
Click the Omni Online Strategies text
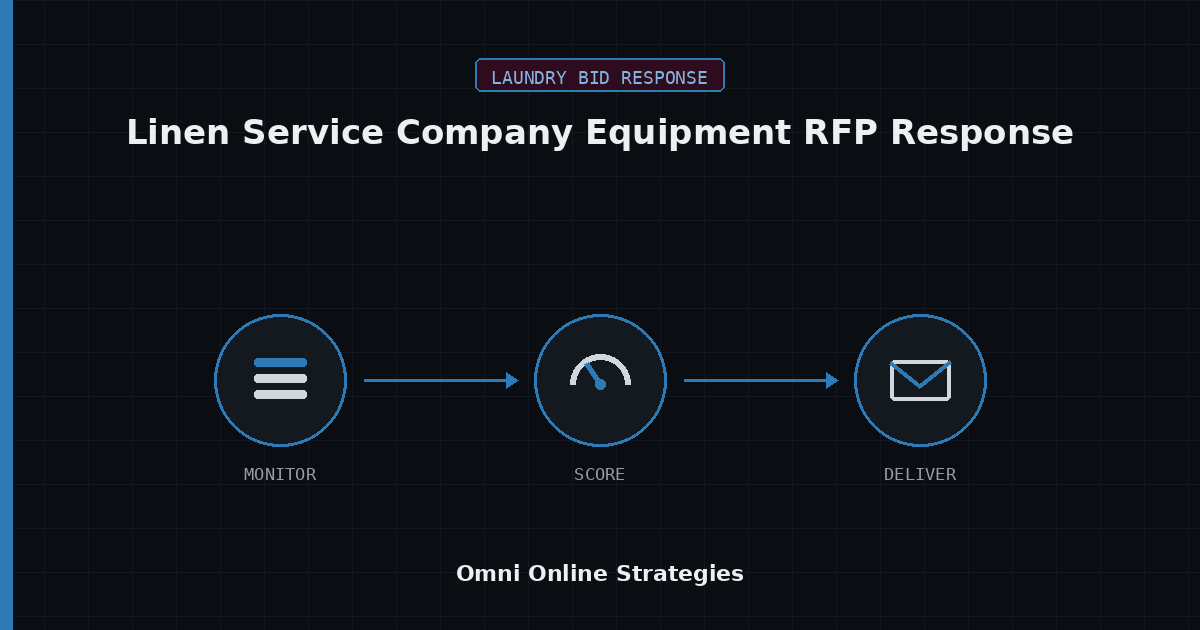coord(600,573)
